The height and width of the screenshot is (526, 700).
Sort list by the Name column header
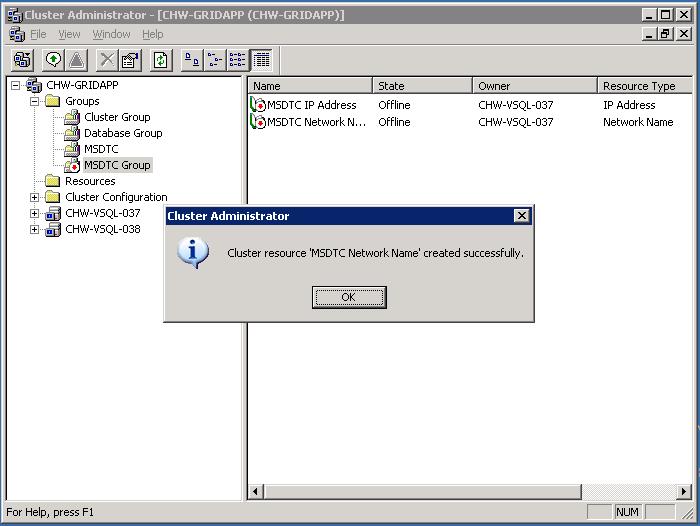coord(310,86)
